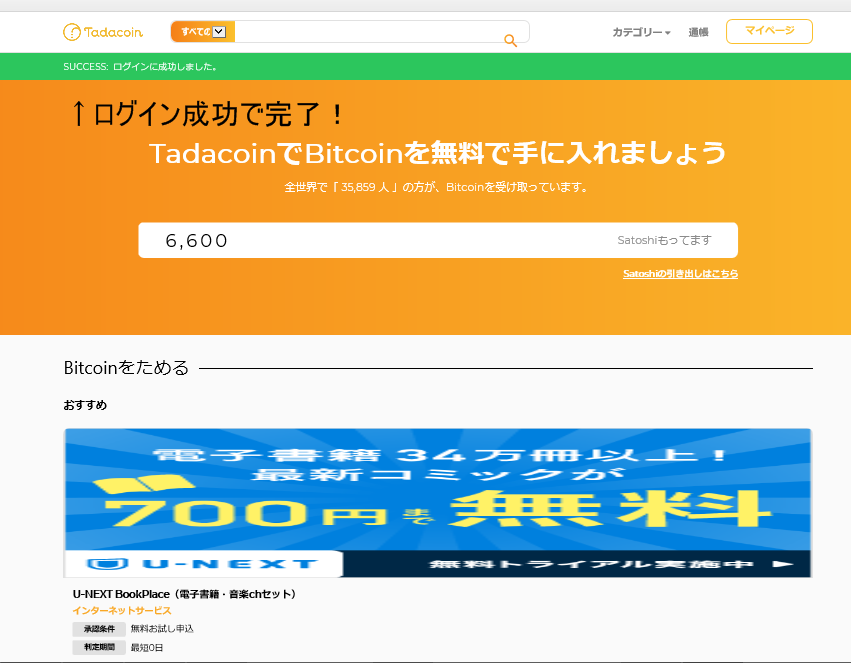Open the 通帳 passbook page
Screen dimensions: 851x663
pyautogui.click(x=698, y=32)
